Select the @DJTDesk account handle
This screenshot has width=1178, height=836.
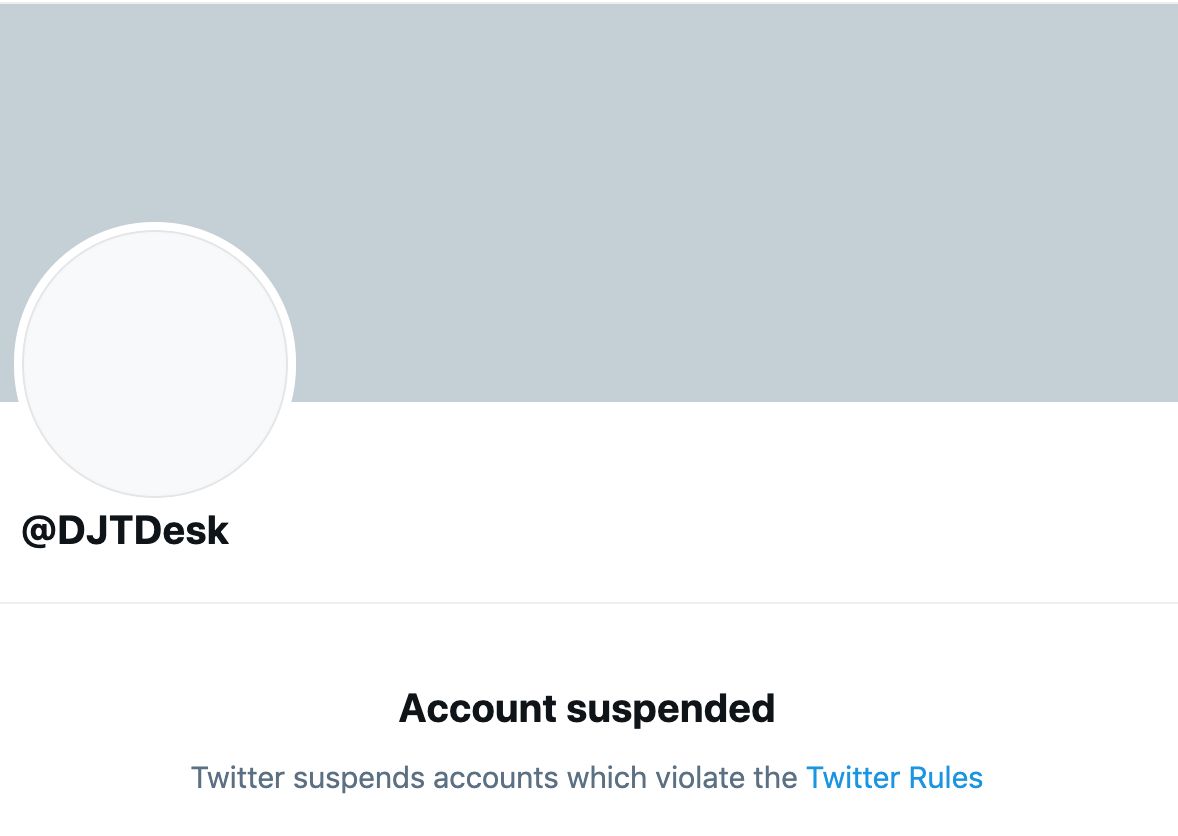coord(125,532)
